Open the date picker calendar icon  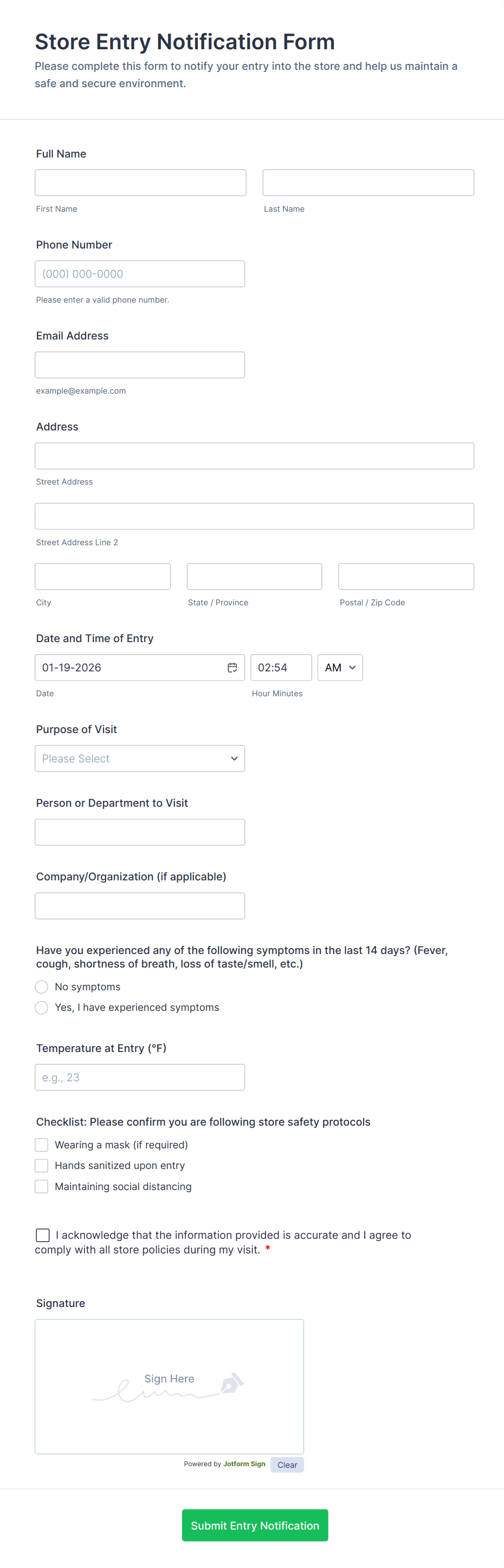click(232, 668)
